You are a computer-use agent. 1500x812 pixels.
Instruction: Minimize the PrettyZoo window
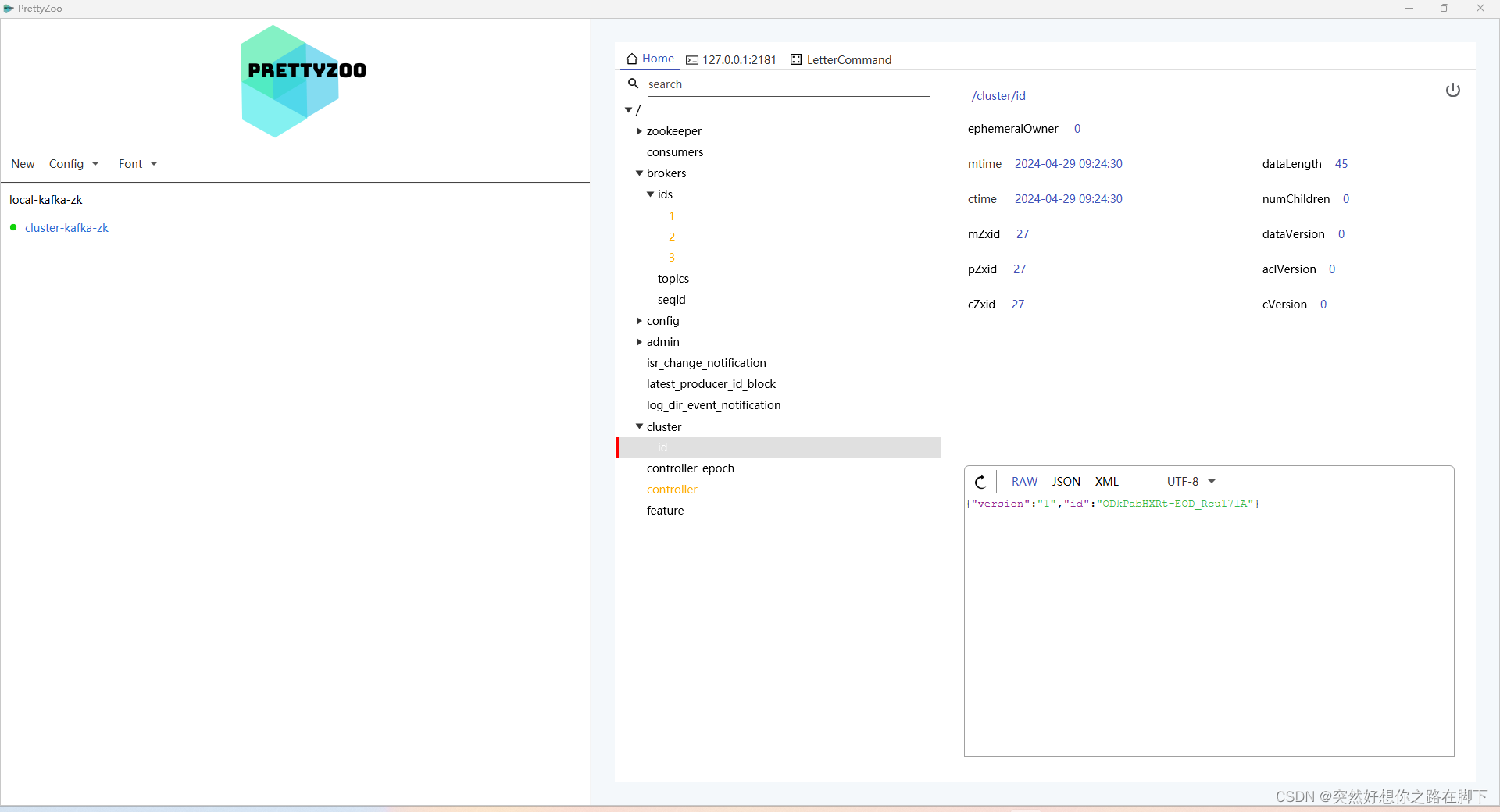[x=1409, y=9]
